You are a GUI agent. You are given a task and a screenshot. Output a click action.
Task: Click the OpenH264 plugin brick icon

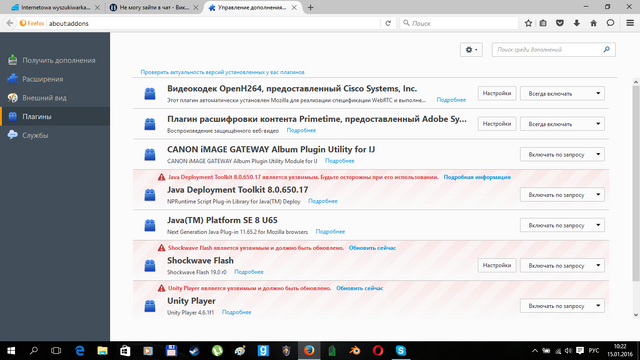pyautogui.click(x=150, y=93)
